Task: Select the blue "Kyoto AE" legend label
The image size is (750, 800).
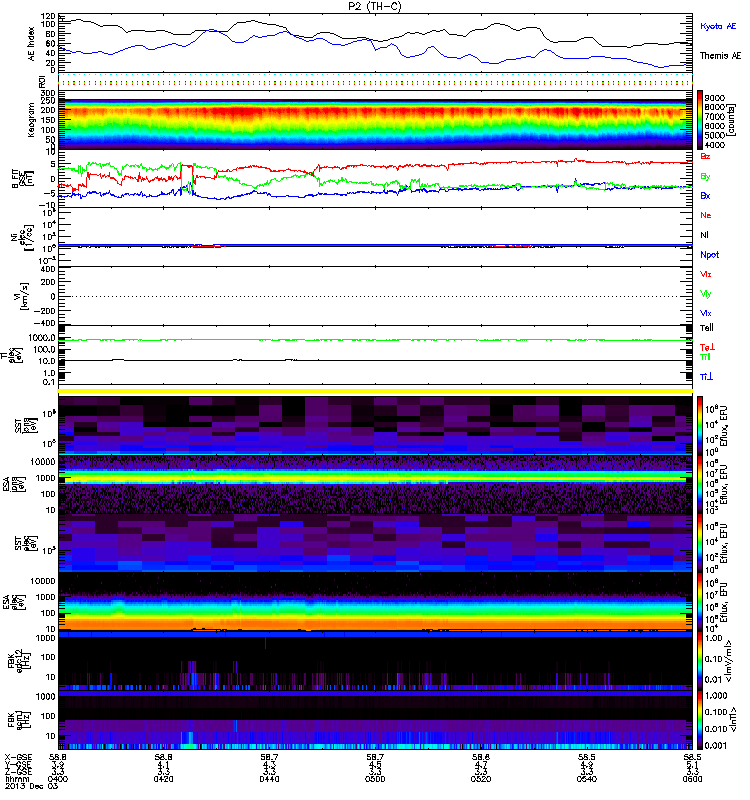Action: pos(718,26)
